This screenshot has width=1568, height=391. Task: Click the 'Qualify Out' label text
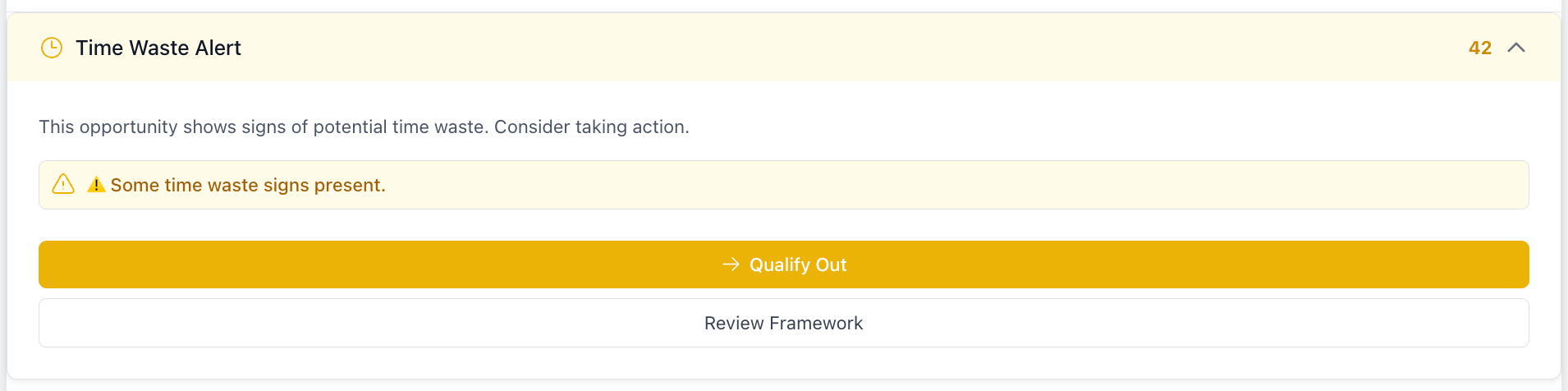click(798, 264)
